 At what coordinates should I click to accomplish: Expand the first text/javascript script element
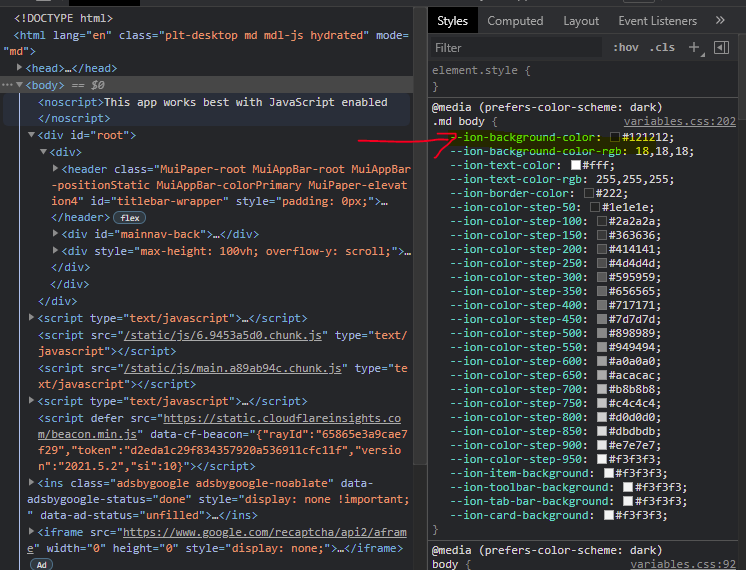pos(31,317)
